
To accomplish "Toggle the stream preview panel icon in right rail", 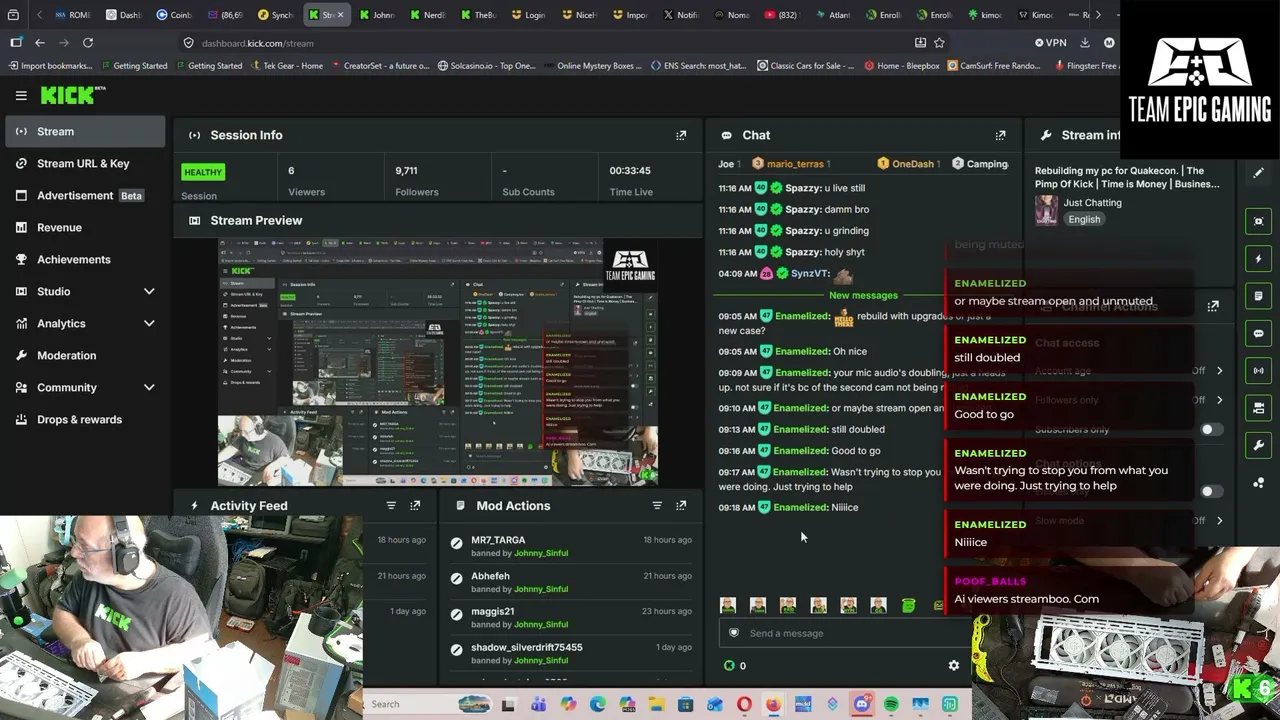I will (1258, 221).
